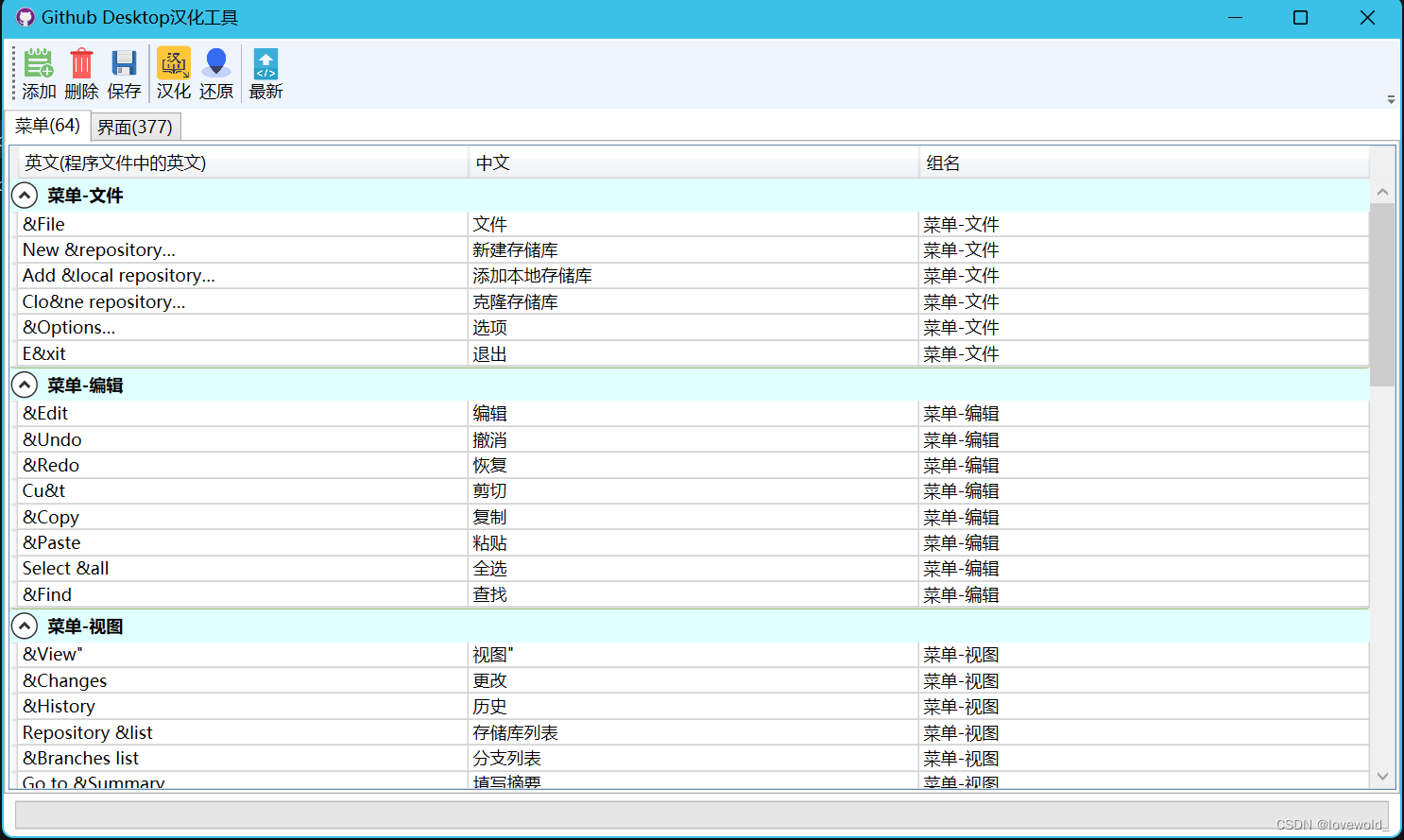Click the 查找 translation cell
The image size is (1404, 840).
point(693,594)
